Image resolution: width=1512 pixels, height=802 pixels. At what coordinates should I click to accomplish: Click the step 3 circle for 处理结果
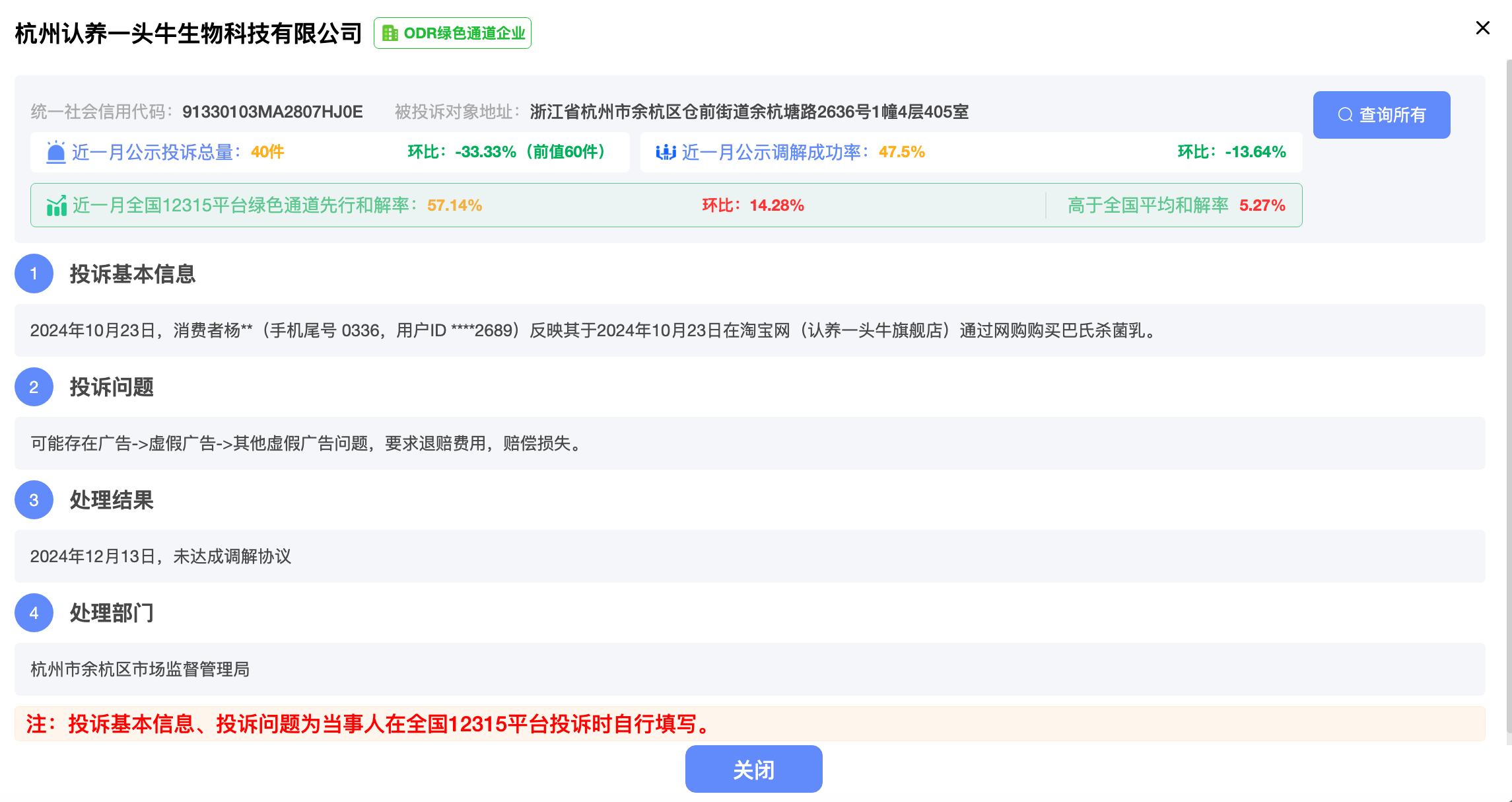(34, 499)
